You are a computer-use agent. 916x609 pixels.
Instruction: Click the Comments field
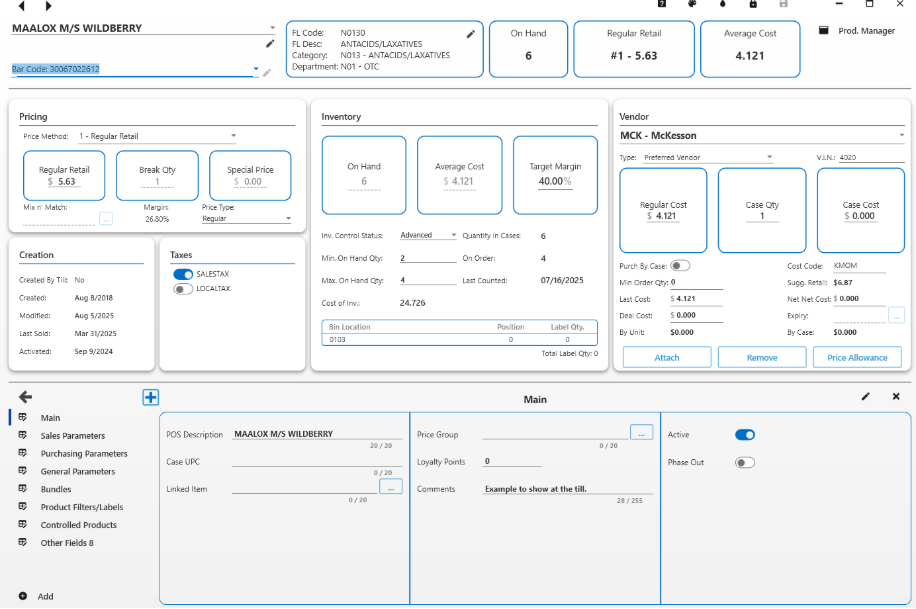point(568,489)
